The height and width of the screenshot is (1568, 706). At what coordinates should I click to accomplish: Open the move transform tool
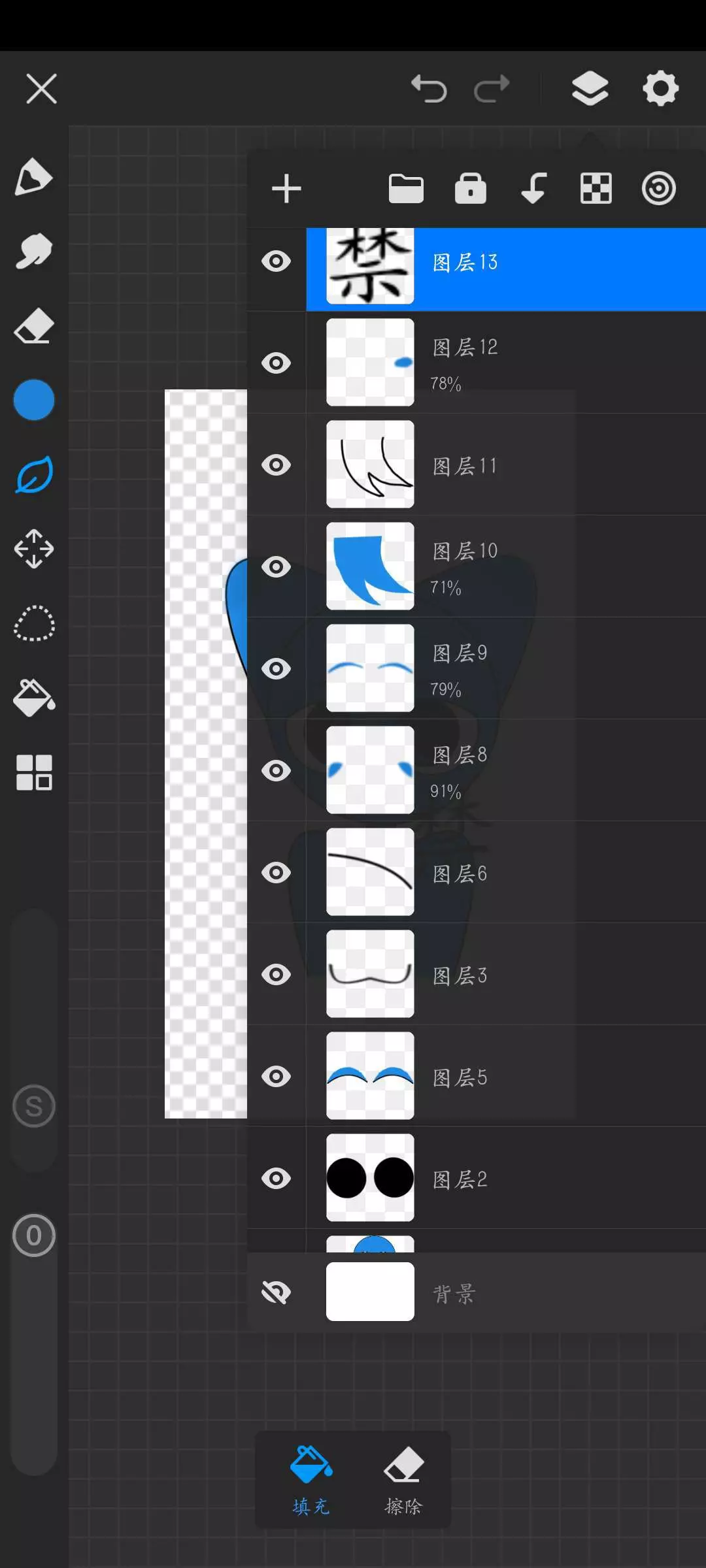[x=33, y=549]
